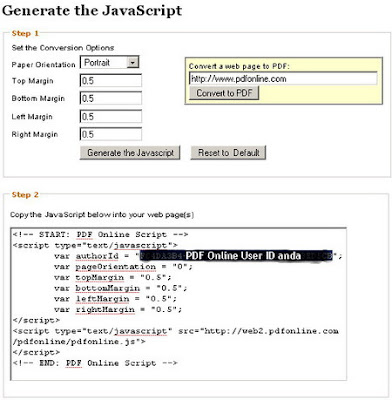392x400 pixels.
Task: Click the 'Generate the JavaScript' page heading
Action: click(92, 10)
